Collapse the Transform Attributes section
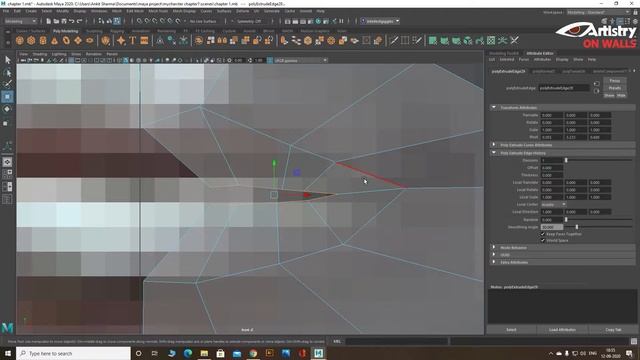 494,107
